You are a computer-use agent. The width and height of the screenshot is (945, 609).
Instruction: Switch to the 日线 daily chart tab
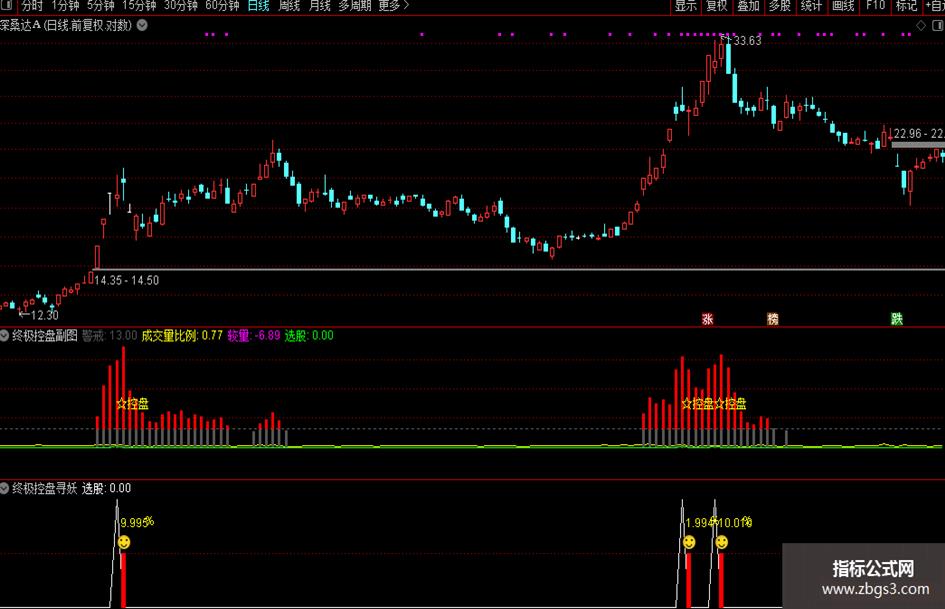pyautogui.click(x=259, y=6)
